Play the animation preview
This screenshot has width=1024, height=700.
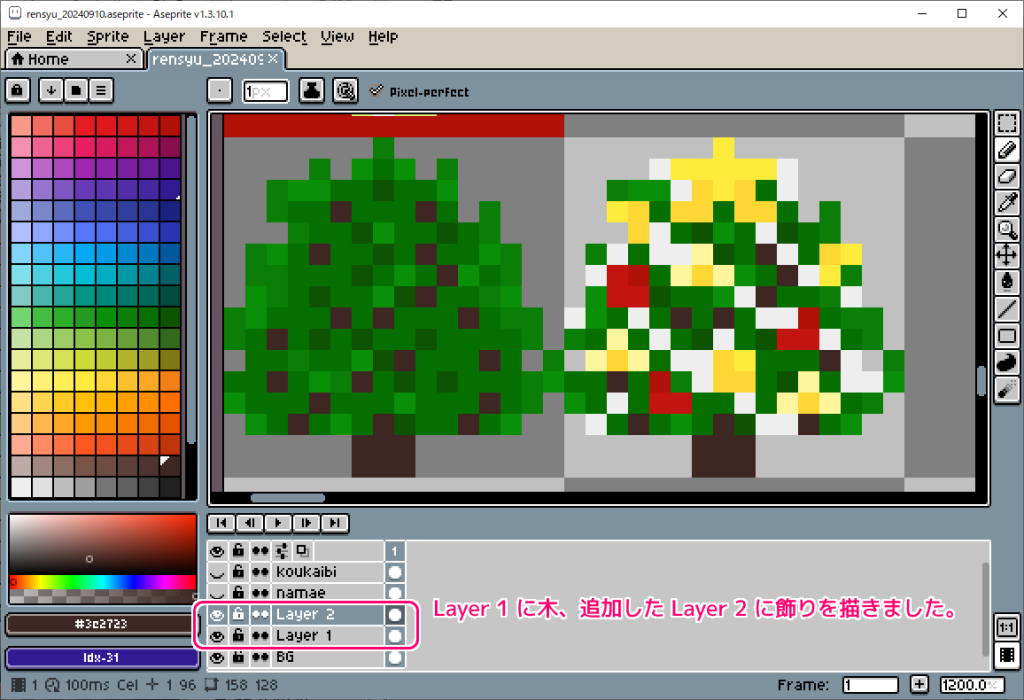(277, 522)
